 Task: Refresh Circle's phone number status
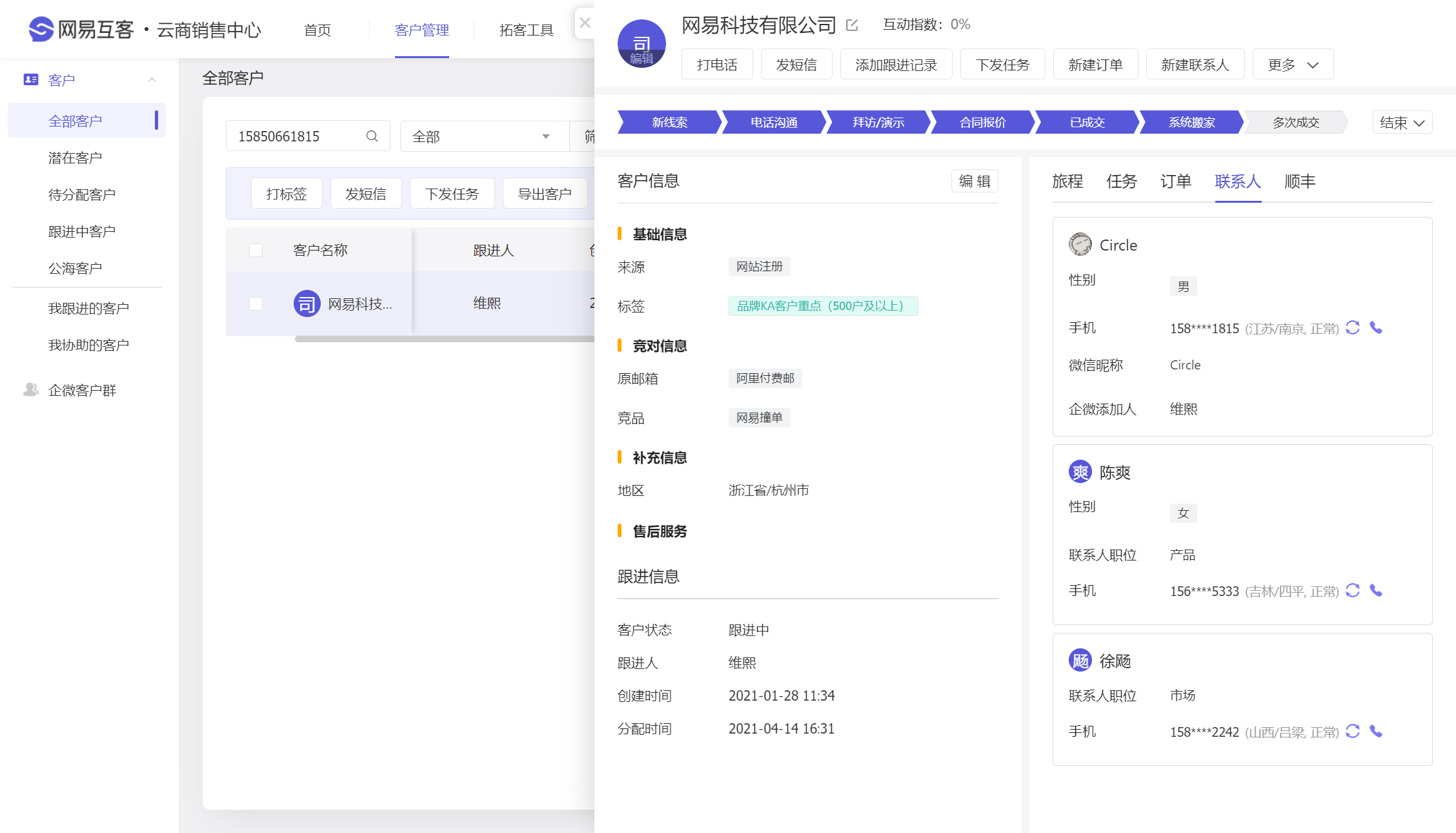tap(1353, 328)
